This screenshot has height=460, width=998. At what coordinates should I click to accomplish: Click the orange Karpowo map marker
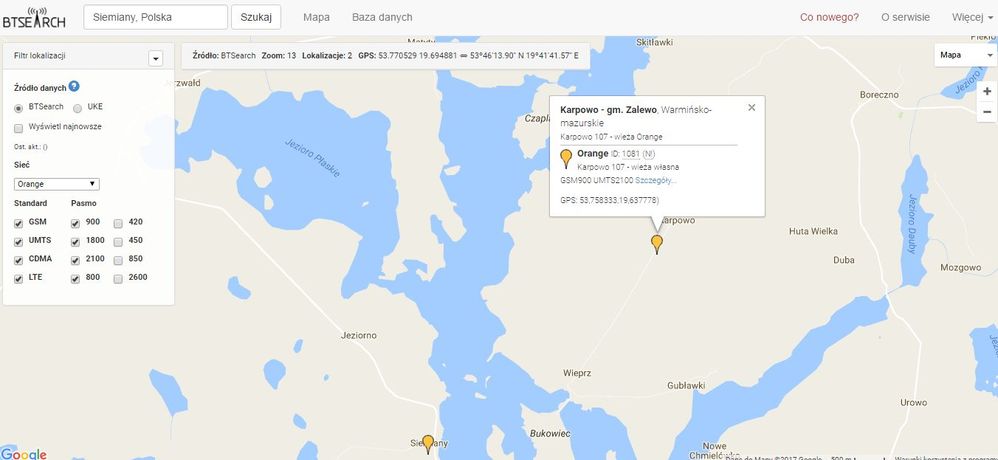point(657,244)
